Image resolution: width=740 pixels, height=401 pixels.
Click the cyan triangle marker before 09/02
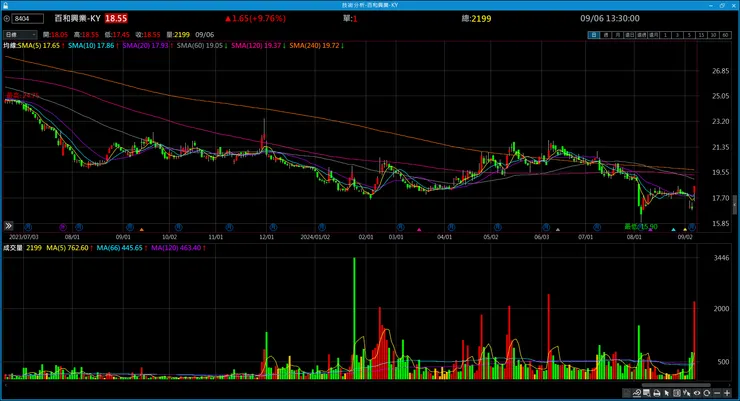pyautogui.click(x=673, y=229)
